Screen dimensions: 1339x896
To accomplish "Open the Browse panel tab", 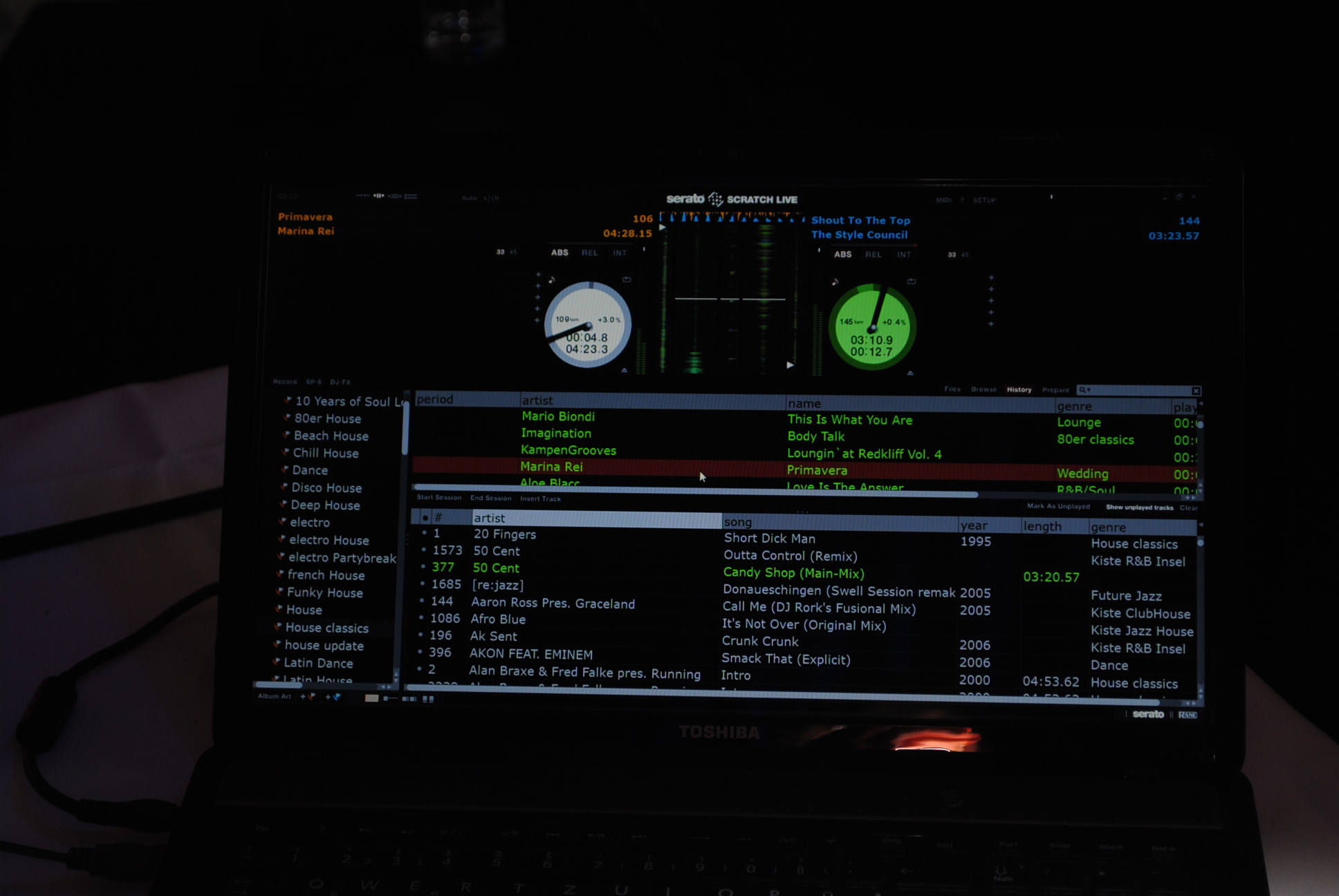I will [983, 389].
